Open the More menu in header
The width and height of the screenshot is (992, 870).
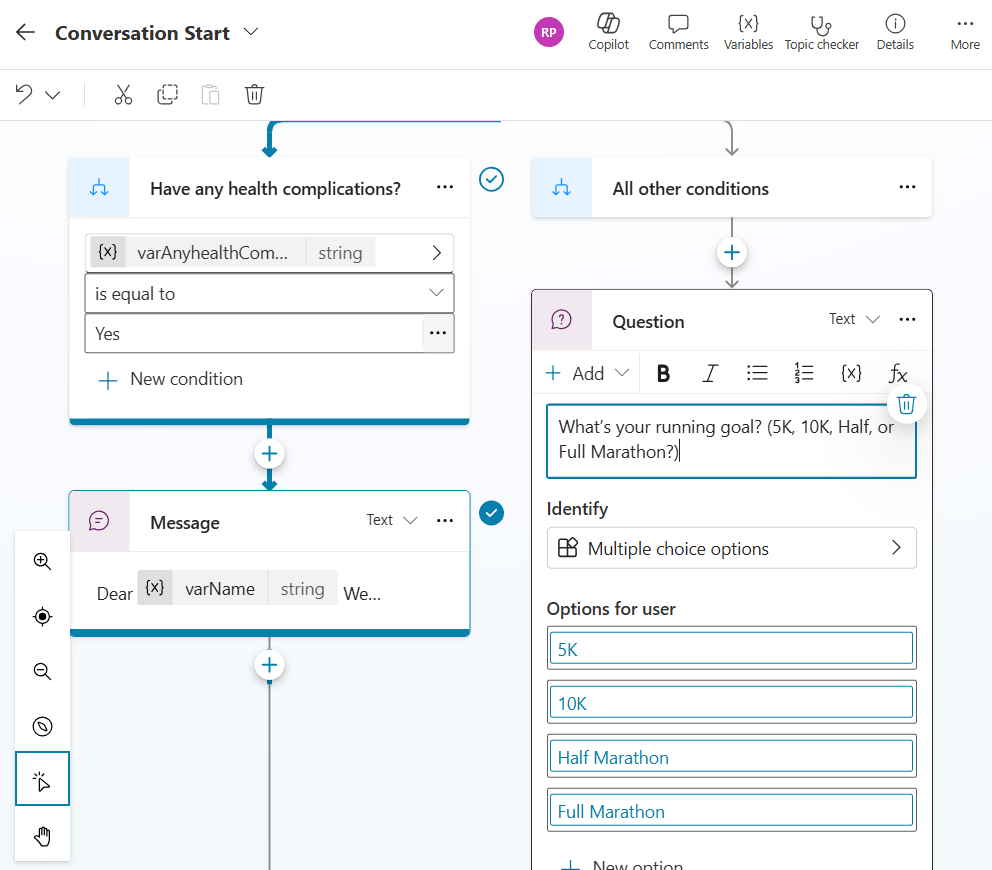pyautogui.click(x=964, y=32)
